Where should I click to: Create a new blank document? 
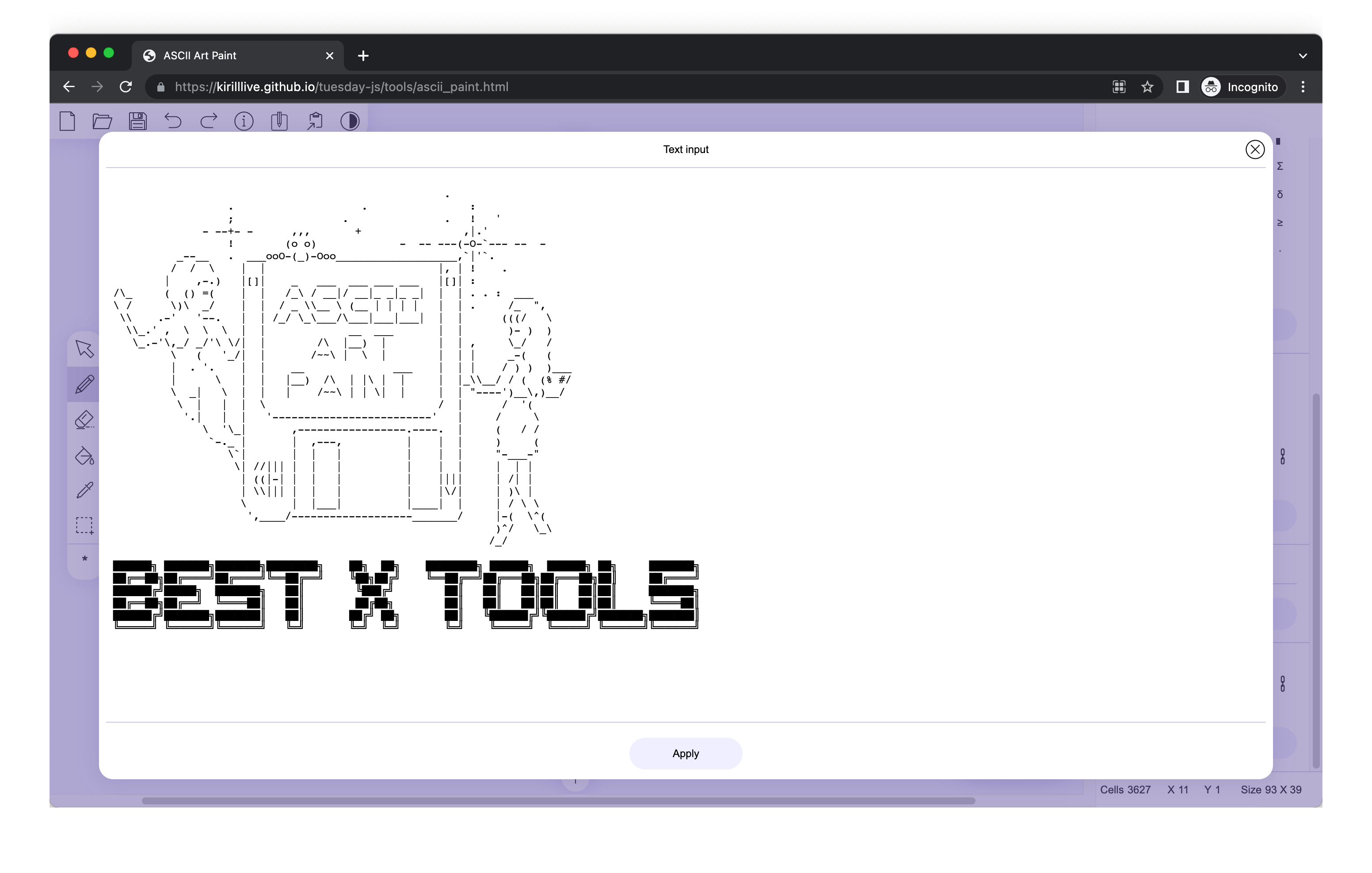67,121
